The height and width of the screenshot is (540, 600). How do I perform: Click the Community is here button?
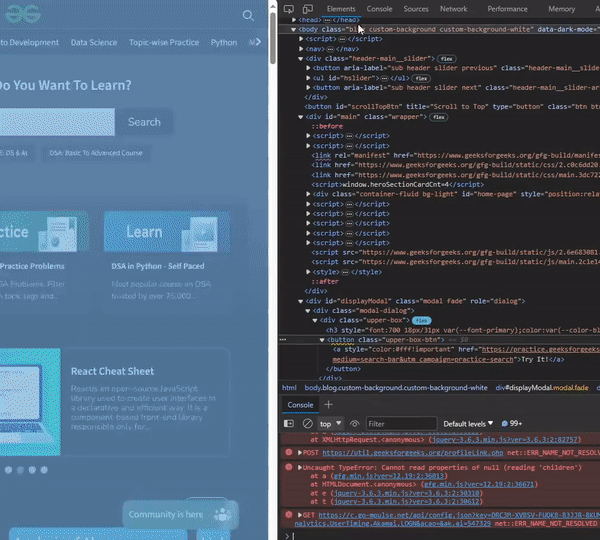[x=181, y=514]
